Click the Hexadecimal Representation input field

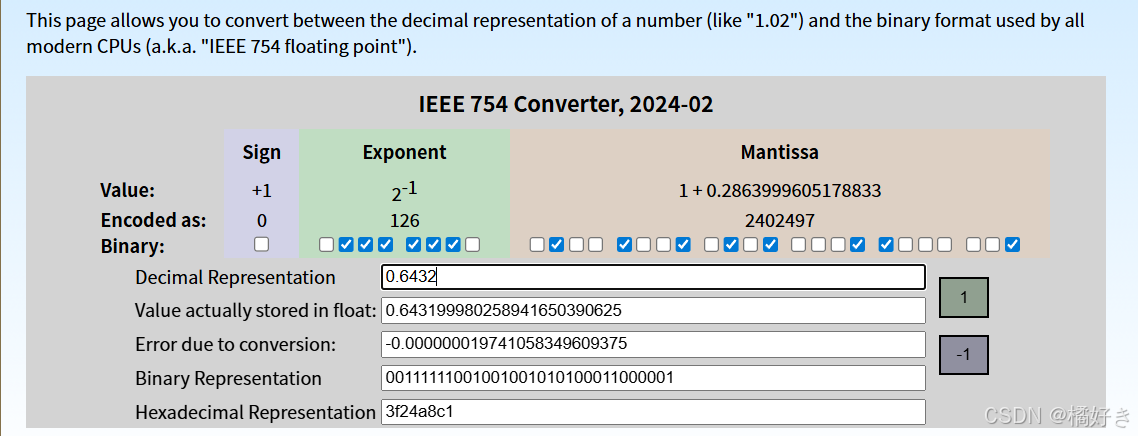point(653,412)
